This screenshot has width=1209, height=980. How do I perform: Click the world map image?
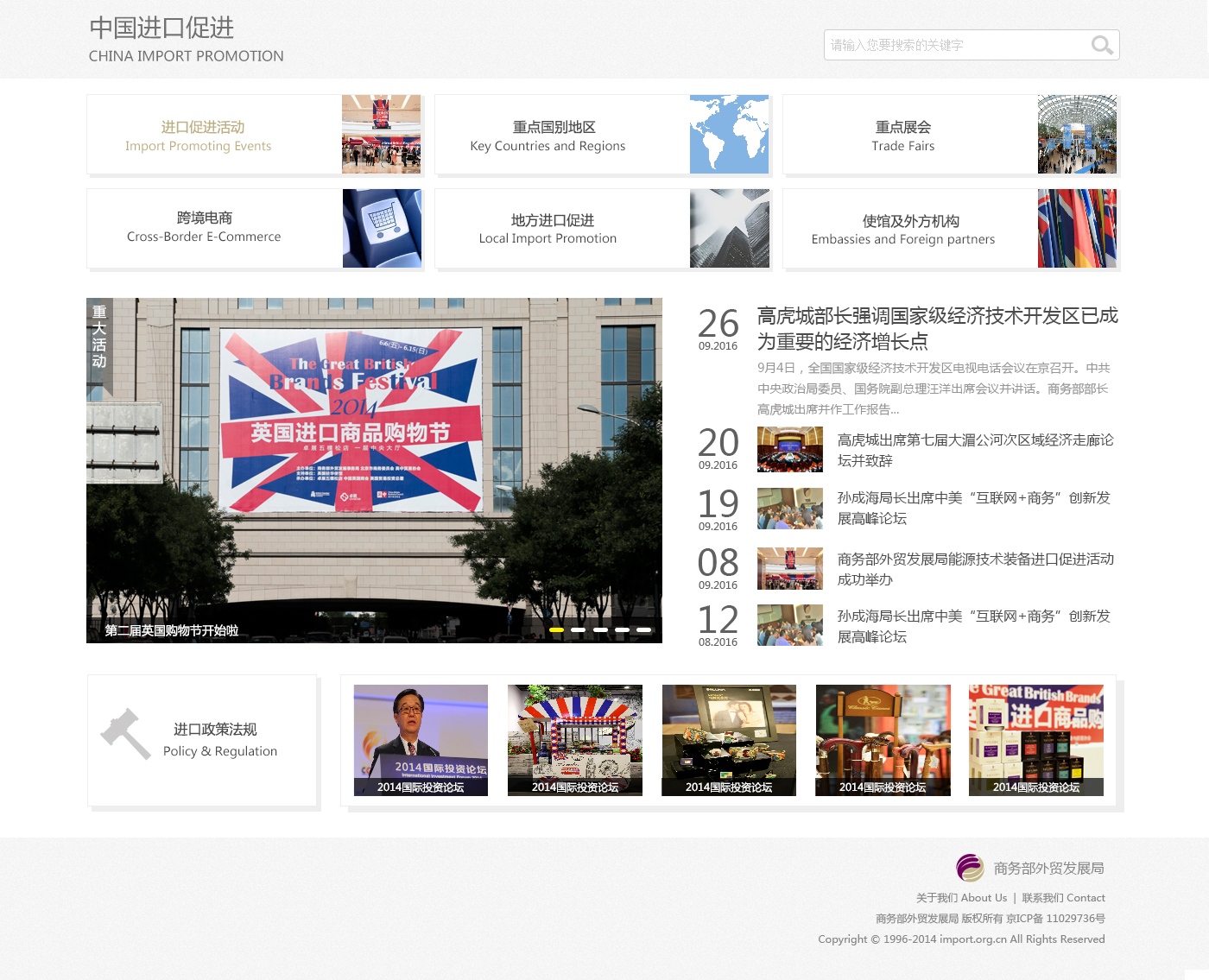pyautogui.click(x=730, y=134)
